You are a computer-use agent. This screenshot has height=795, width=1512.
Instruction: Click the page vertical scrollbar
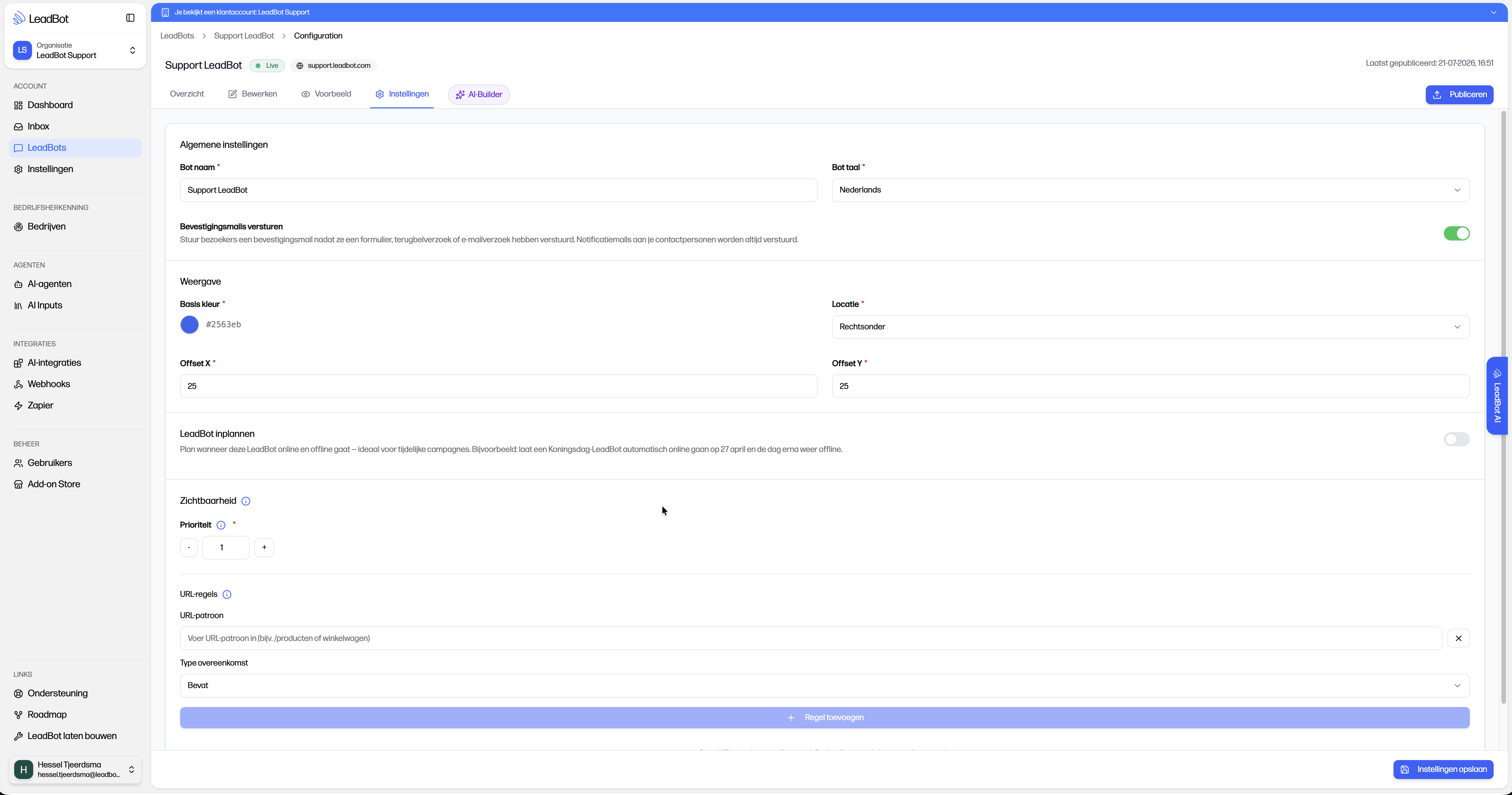point(1503,407)
